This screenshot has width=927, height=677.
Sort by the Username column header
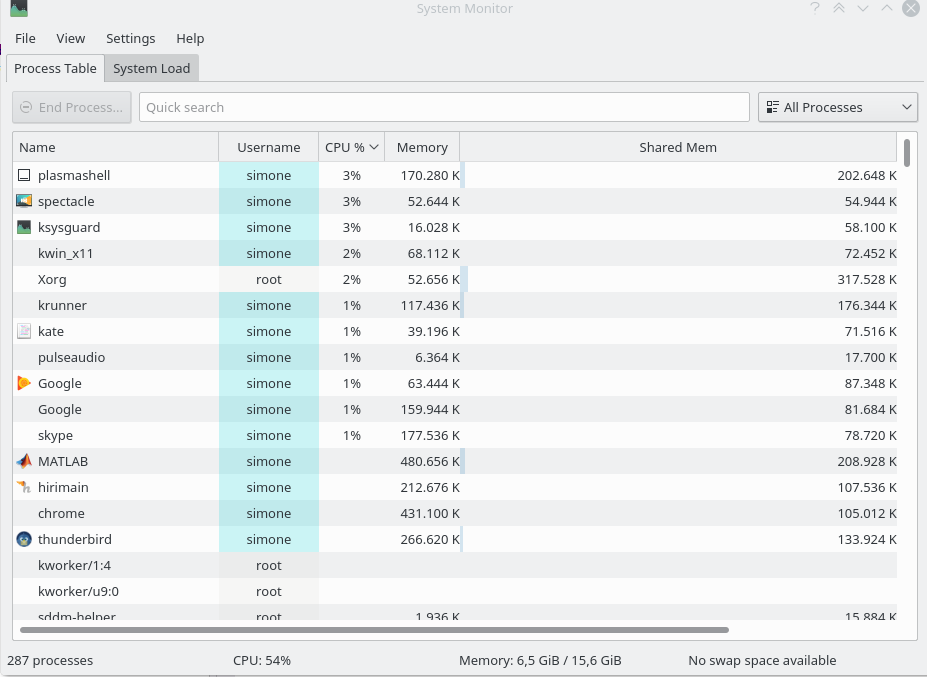tap(268, 147)
